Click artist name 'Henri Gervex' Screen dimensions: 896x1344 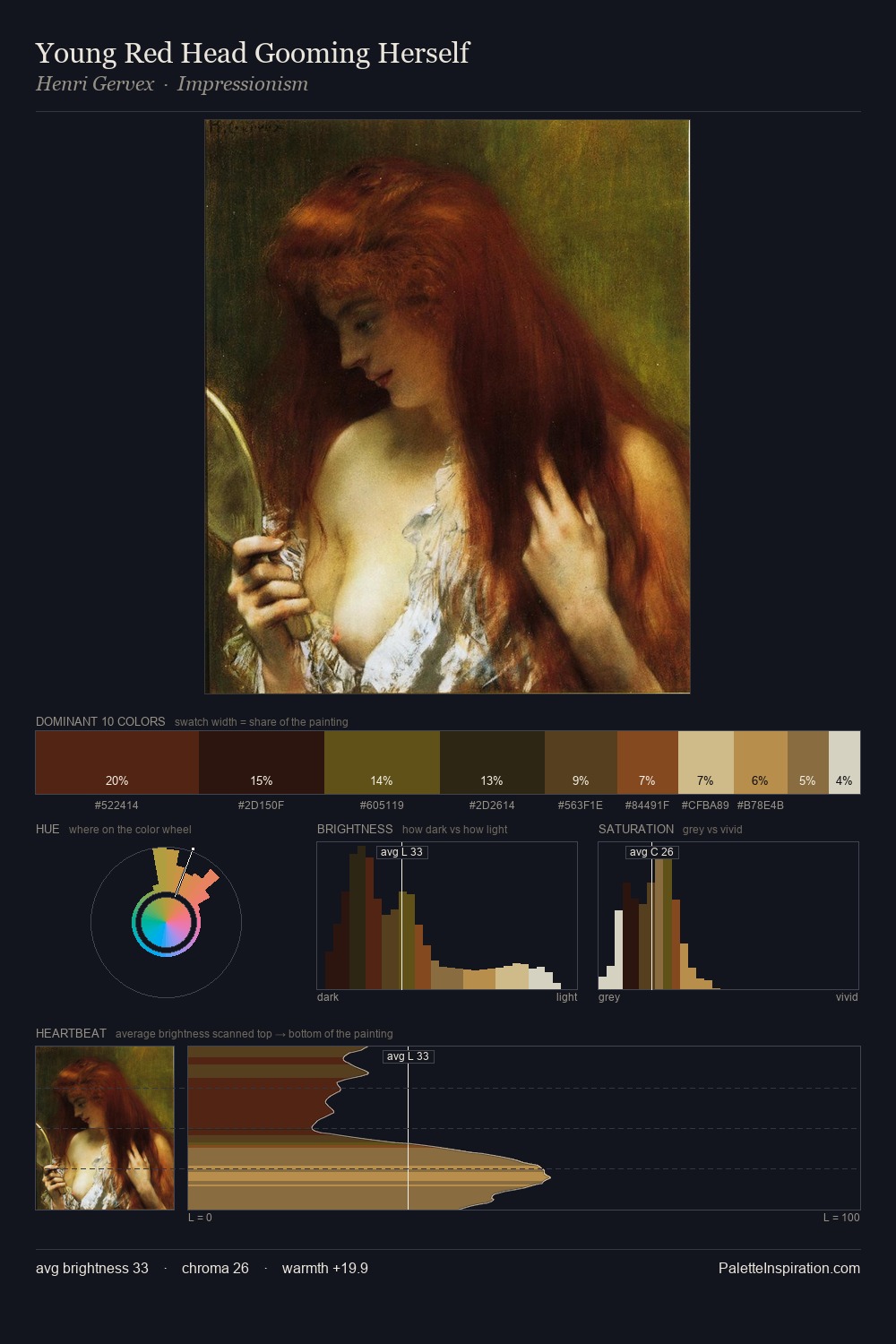point(95,84)
